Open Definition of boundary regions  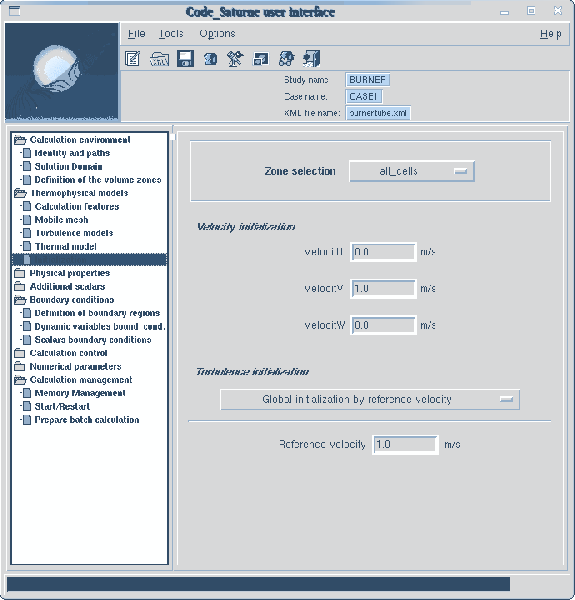[x=97, y=313]
